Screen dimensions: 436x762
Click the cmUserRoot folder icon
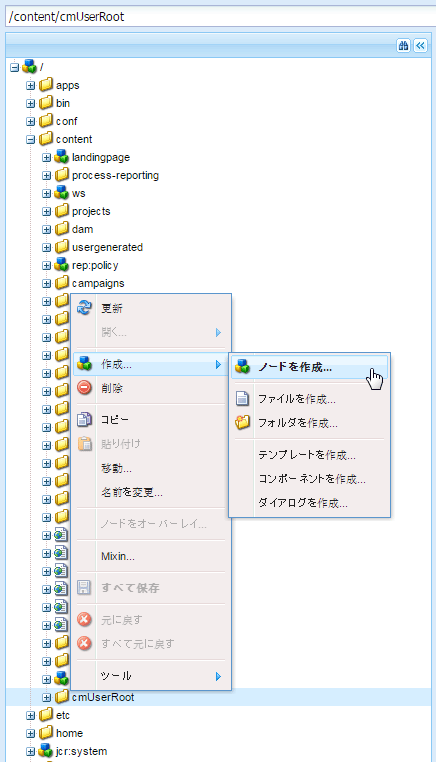(62, 697)
